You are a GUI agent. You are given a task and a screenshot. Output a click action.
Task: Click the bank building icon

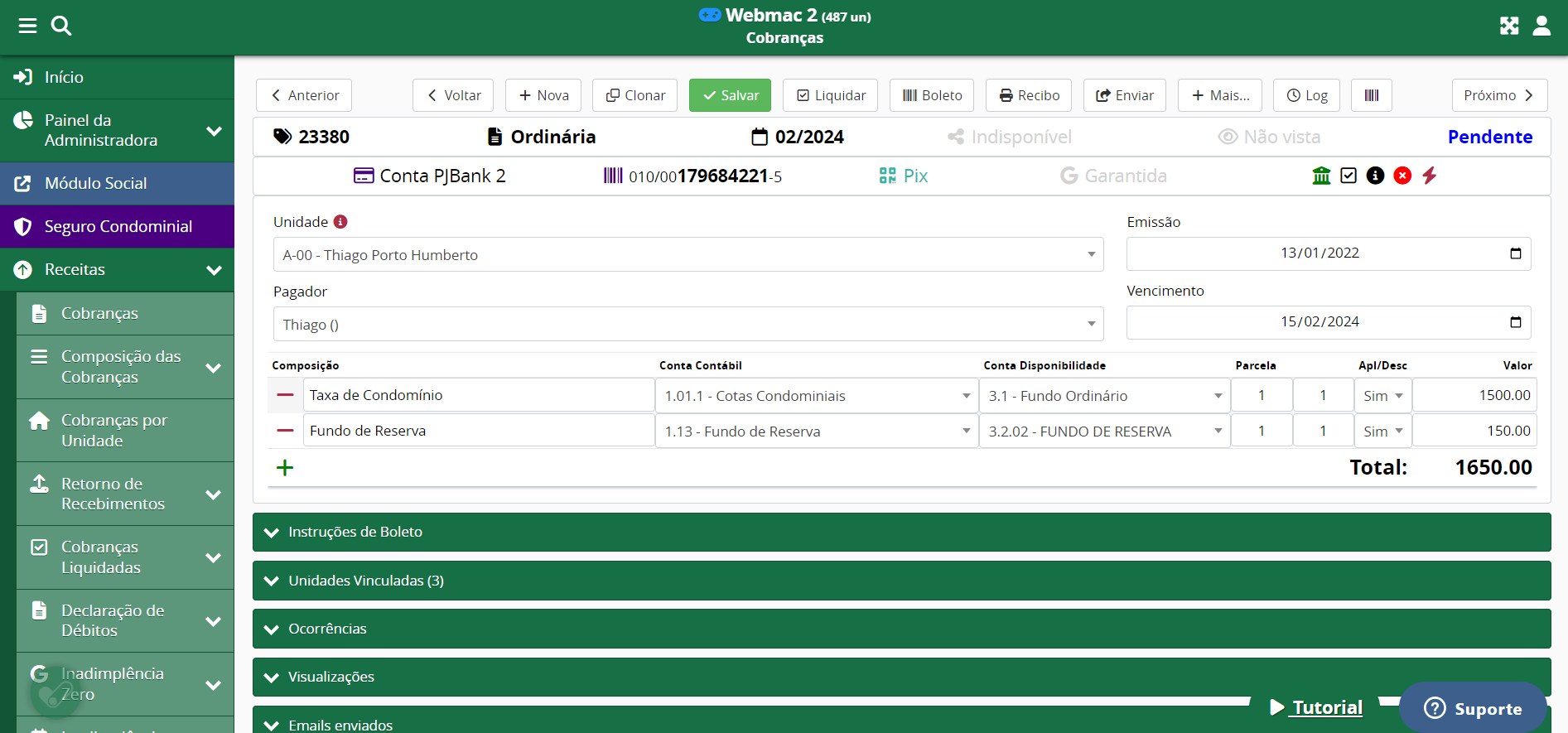coord(1321,176)
